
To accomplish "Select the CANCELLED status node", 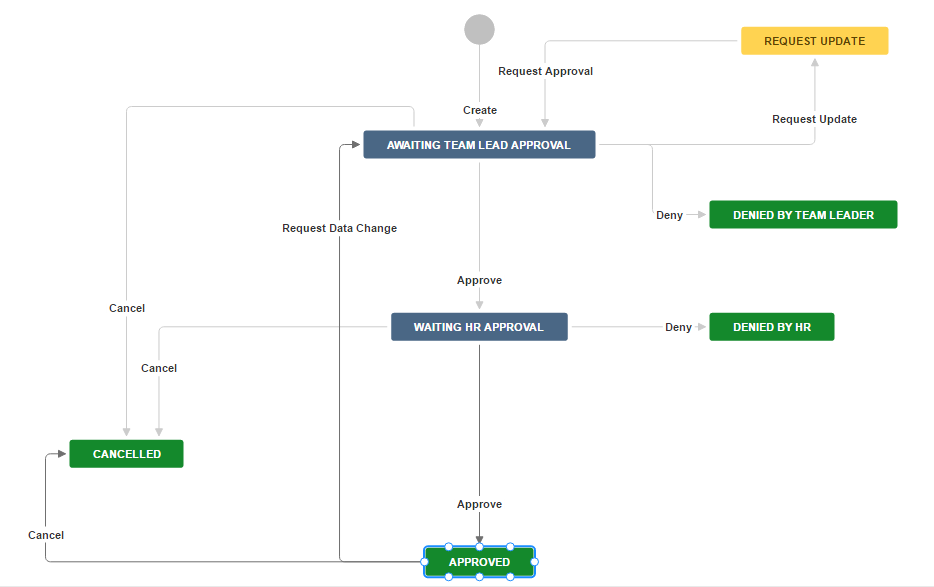I will click(x=127, y=454).
